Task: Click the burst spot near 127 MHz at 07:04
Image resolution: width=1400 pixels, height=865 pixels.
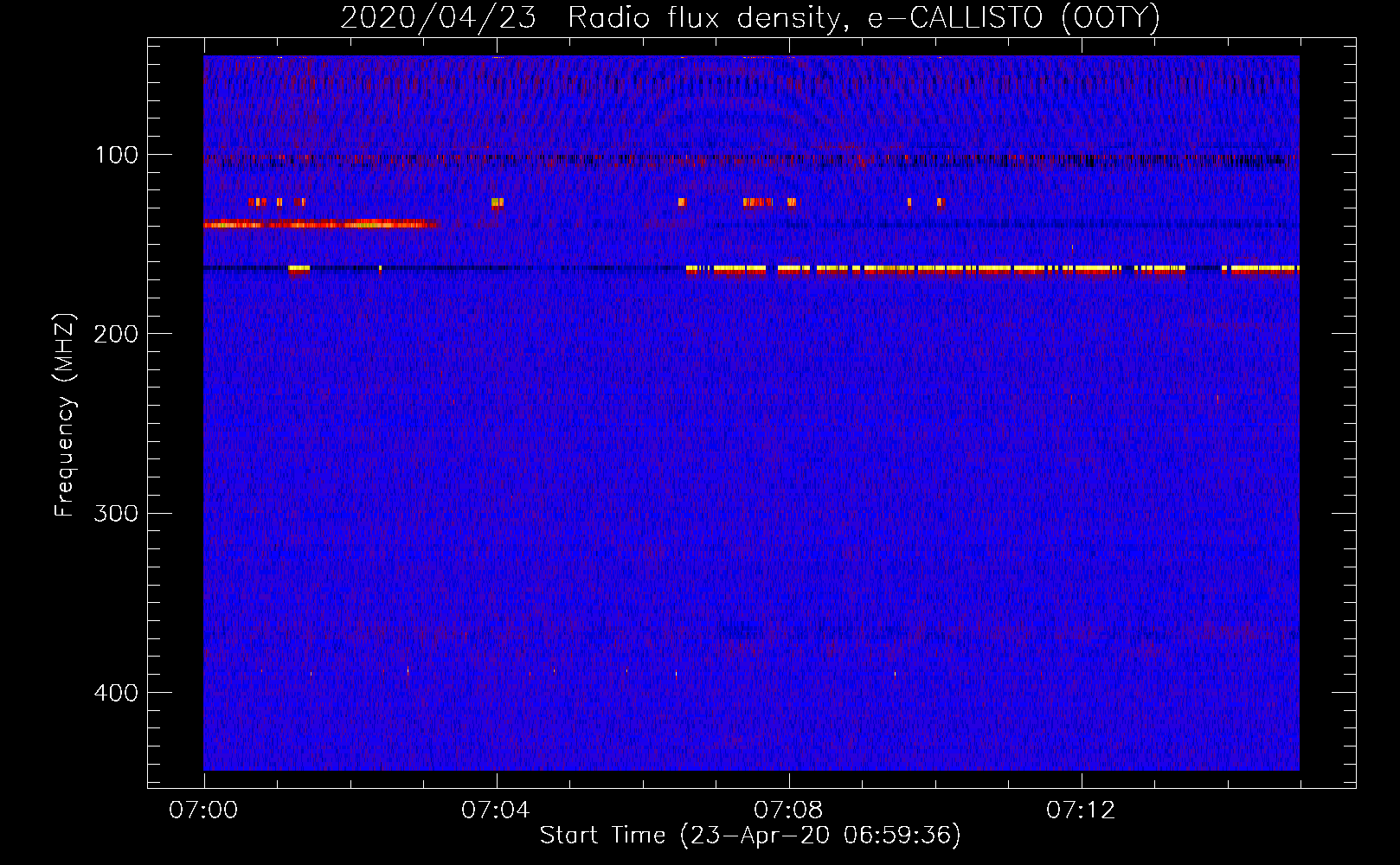Action: coord(497,203)
